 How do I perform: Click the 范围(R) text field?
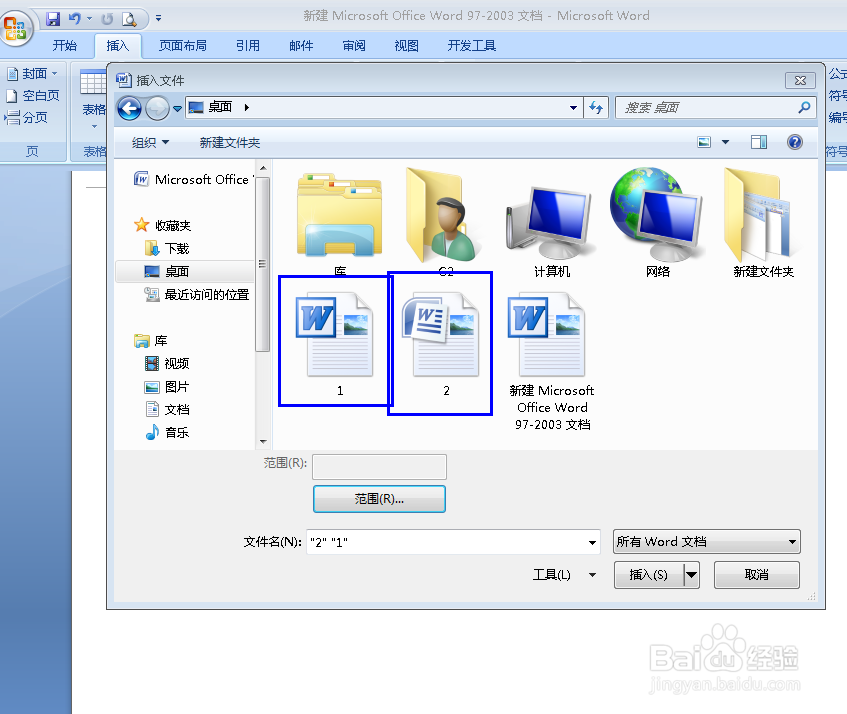pyautogui.click(x=379, y=467)
